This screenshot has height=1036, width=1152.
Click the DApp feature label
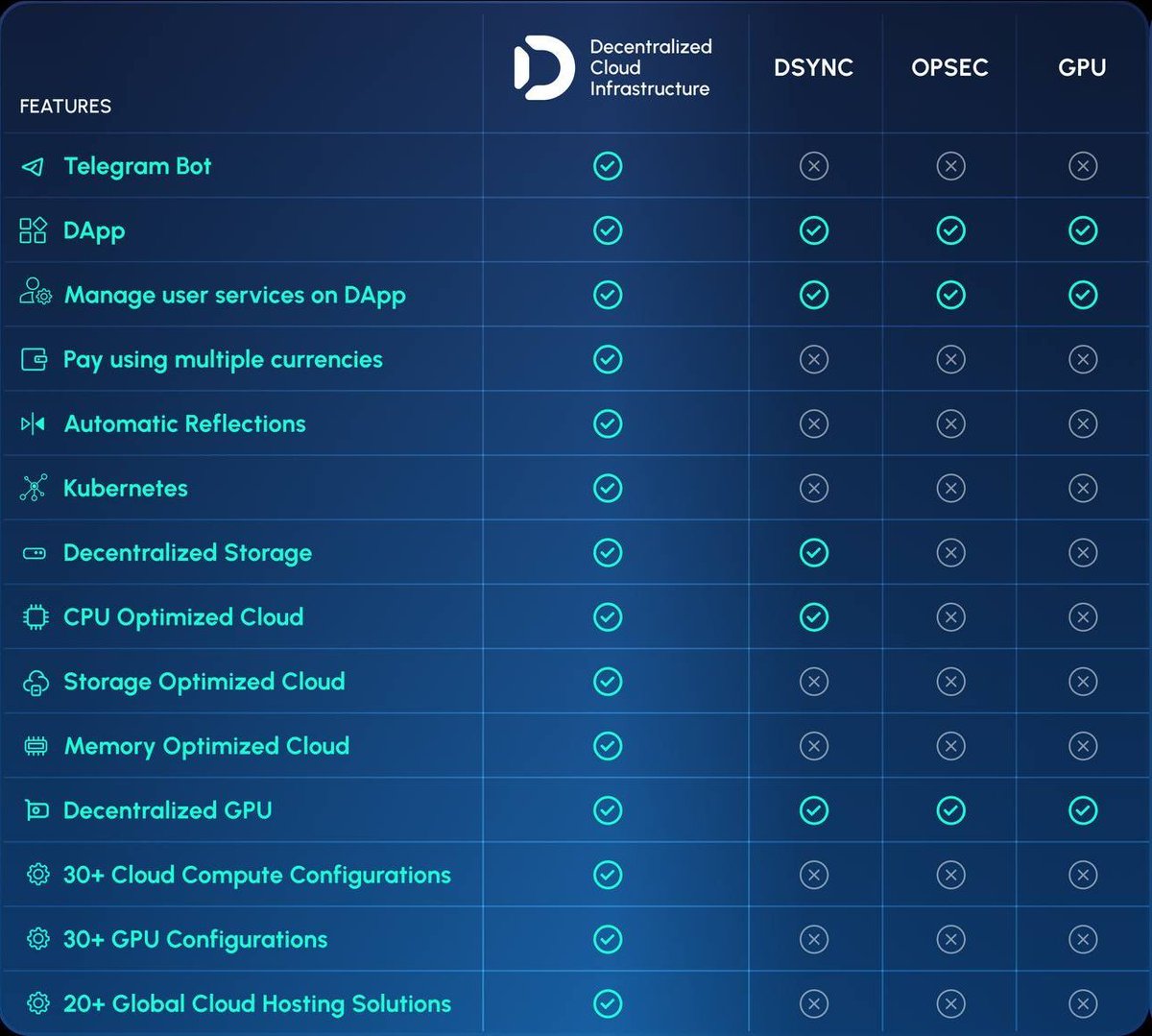pos(94,231)
